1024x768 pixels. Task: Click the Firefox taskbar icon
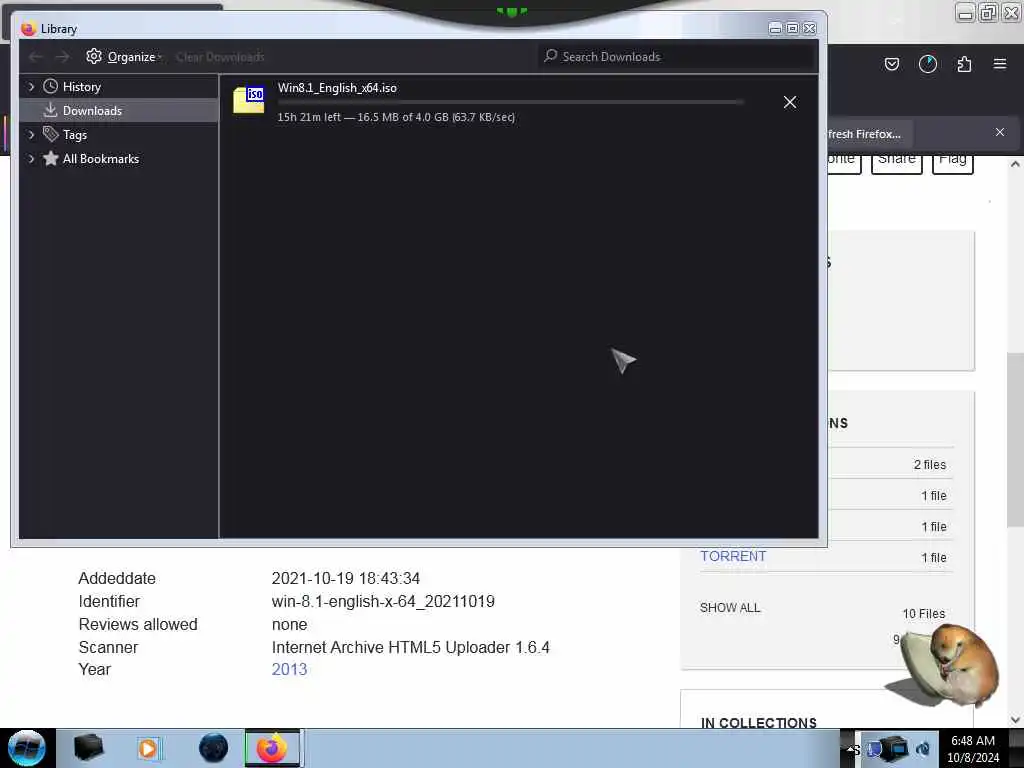point(272,748)
